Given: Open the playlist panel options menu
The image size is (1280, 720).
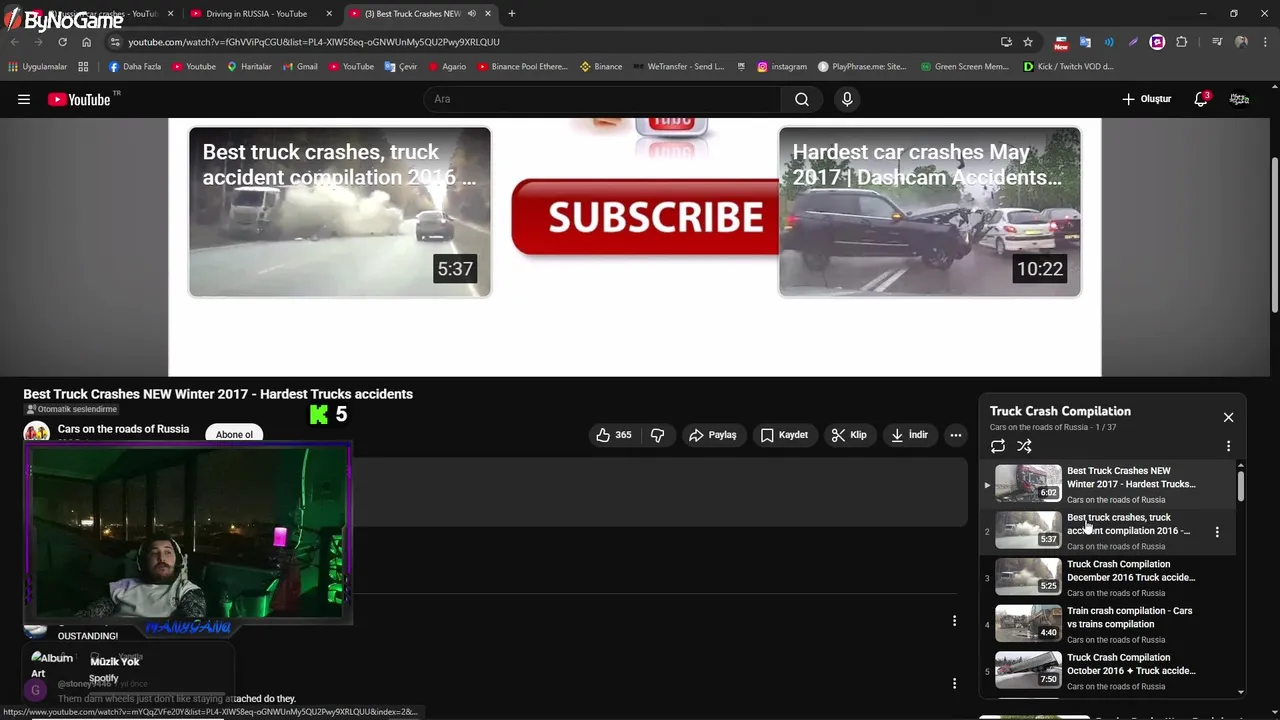Looking at the screenshot, I should point(1228,446).
